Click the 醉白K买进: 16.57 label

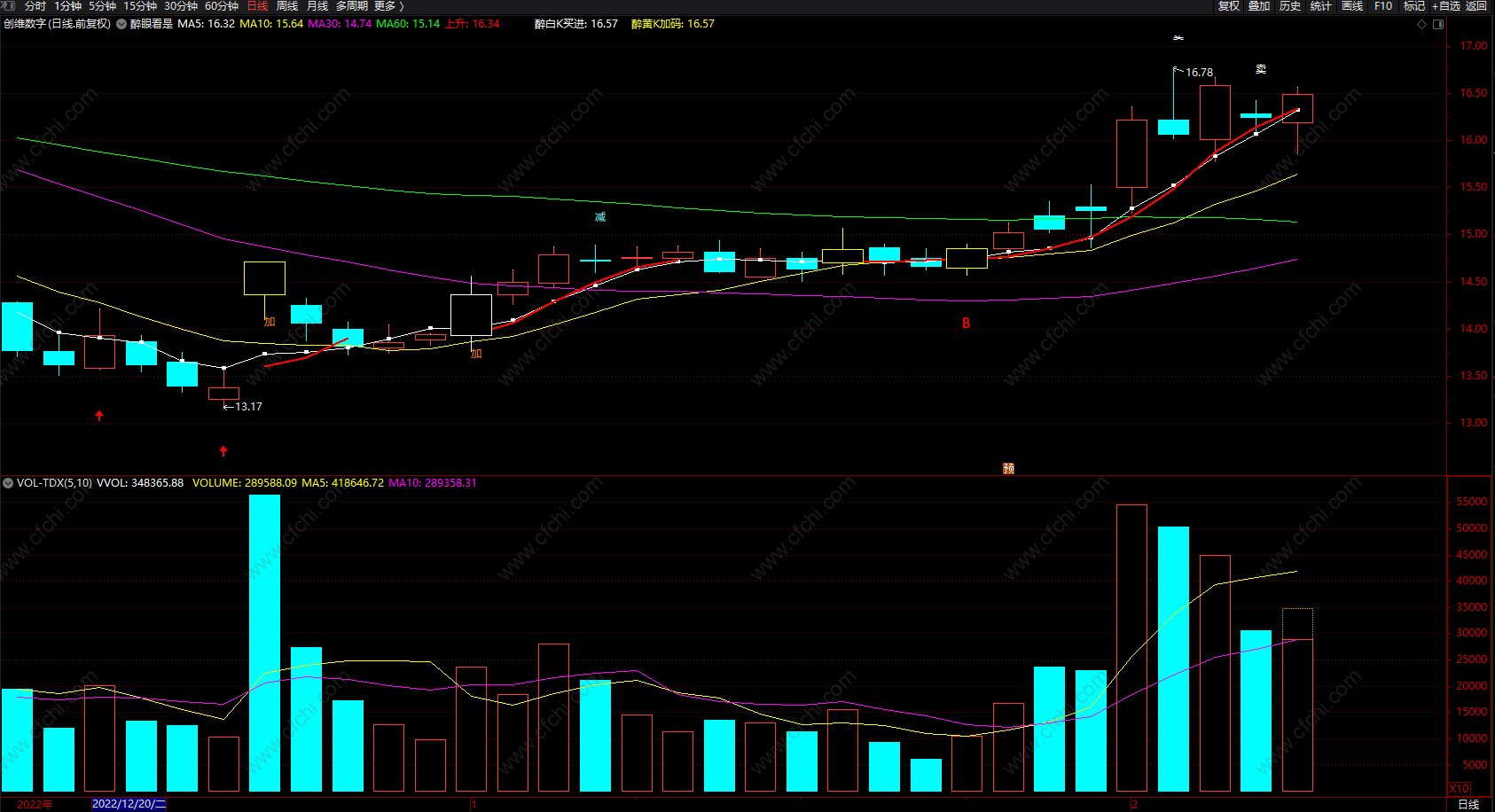[576, 24]
